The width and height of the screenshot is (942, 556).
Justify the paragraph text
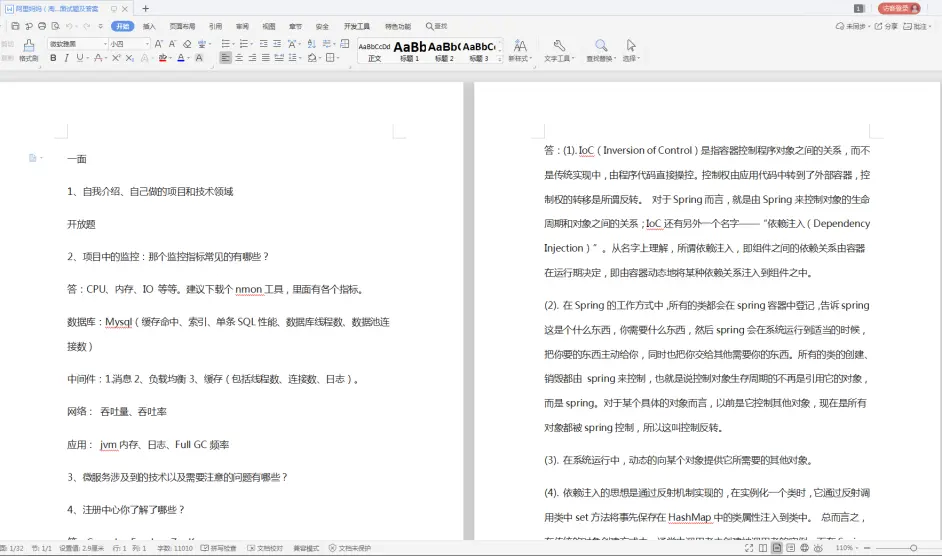266,58
